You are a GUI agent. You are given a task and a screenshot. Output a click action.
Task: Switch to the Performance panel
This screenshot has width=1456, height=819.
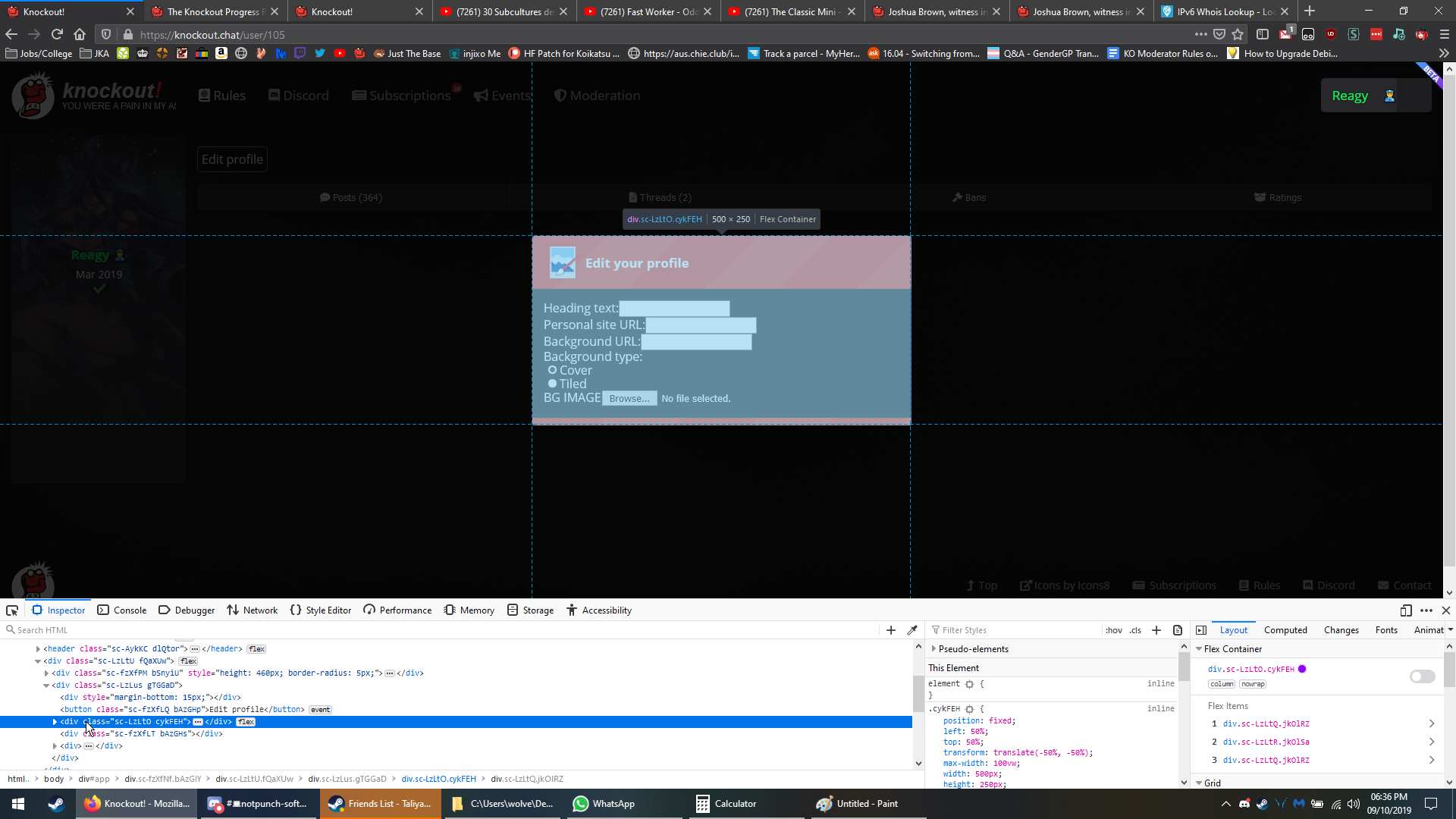coord(397,610)
